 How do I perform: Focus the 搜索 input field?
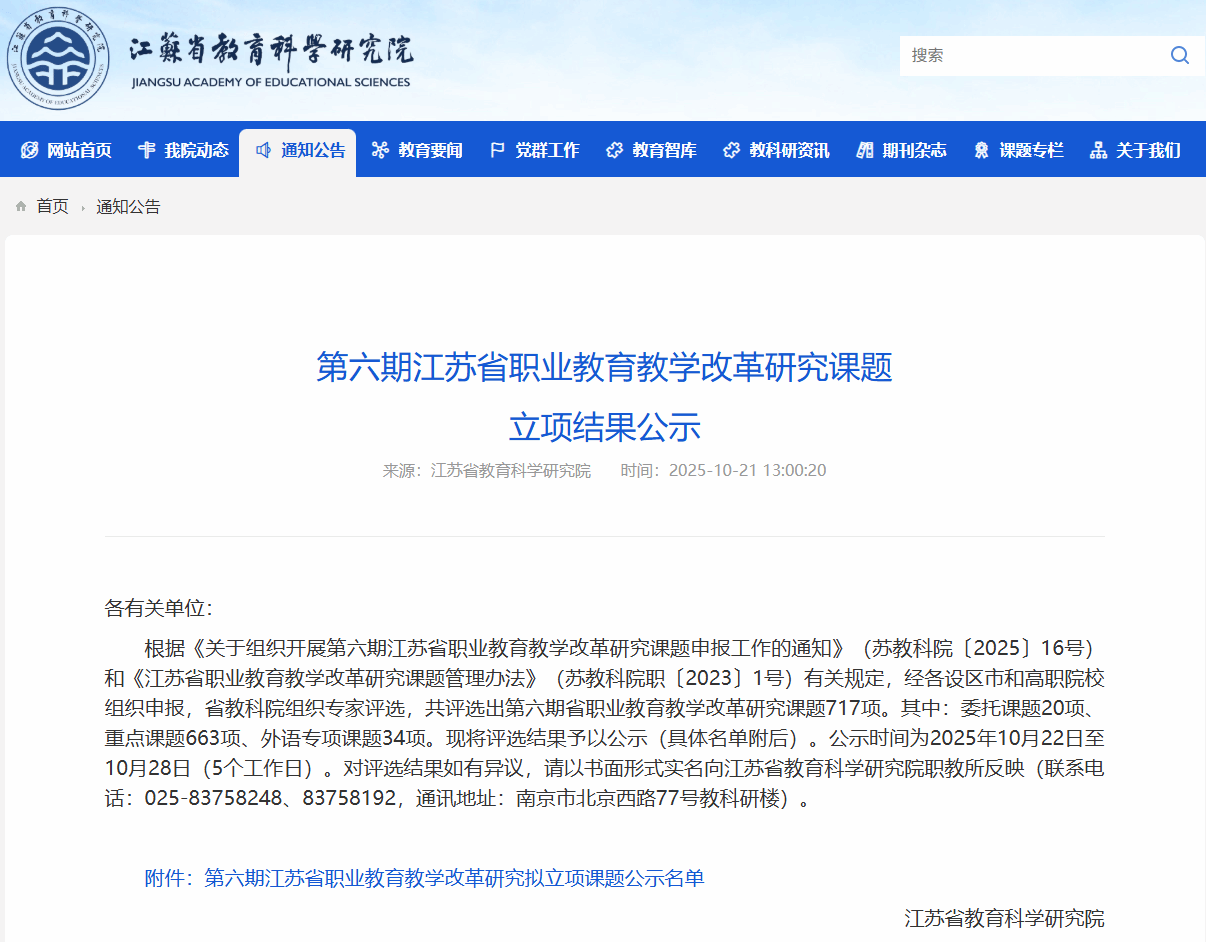[x=1030, y=55]
